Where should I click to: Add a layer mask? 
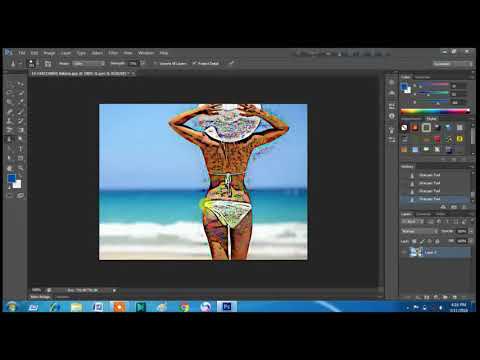(x=427, y=297)
